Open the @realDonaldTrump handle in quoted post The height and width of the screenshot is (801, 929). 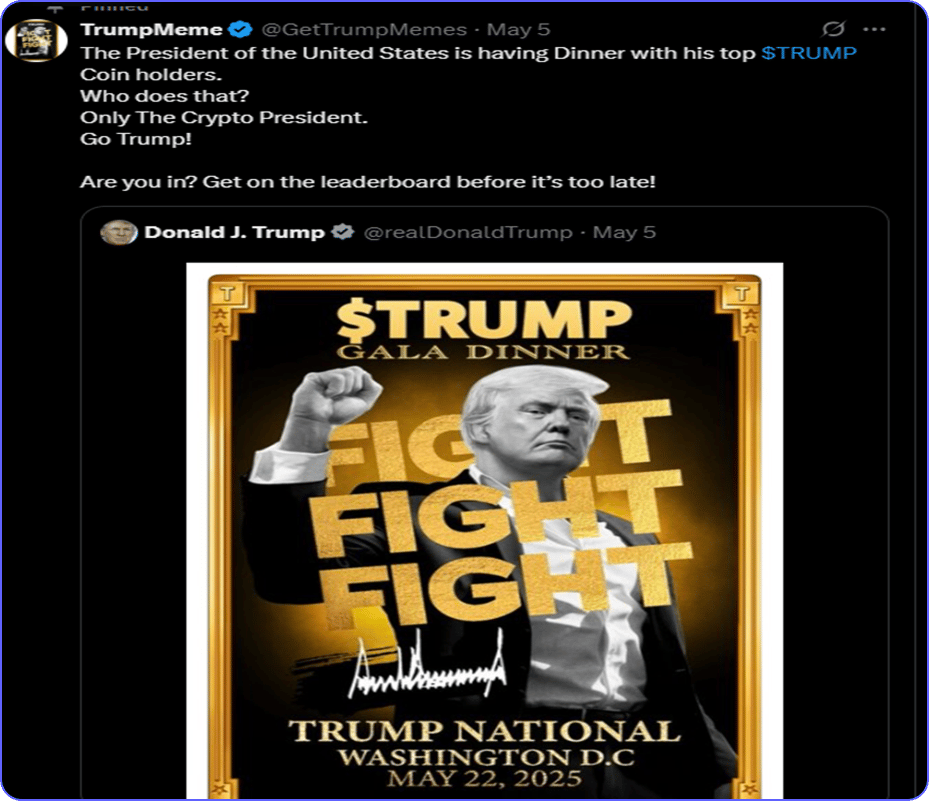(468, 232)
